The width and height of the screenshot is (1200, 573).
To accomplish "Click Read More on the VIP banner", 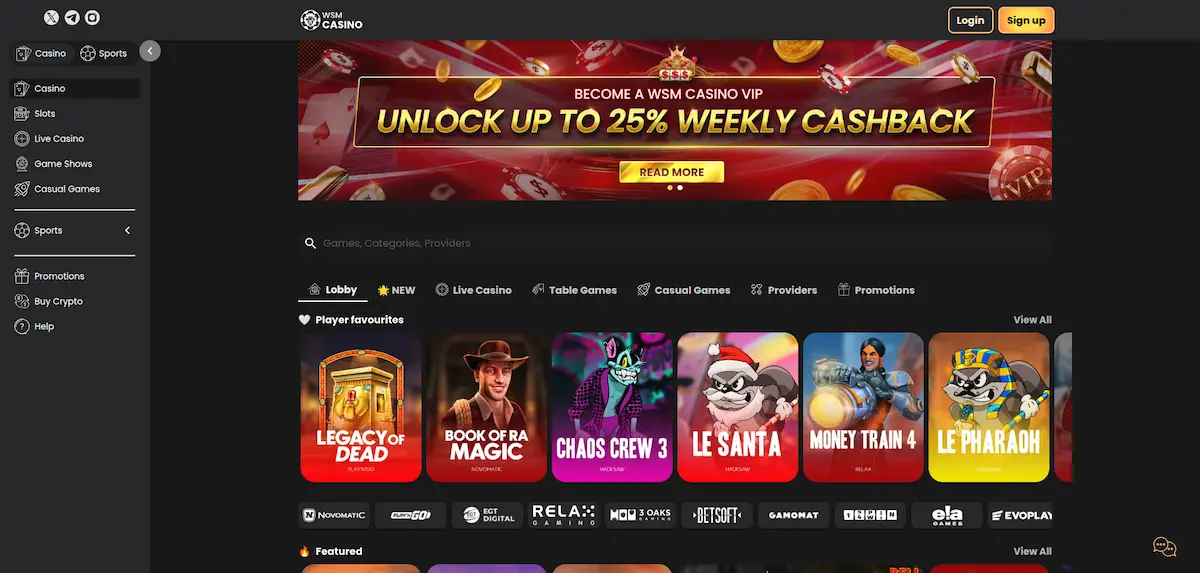I will [x=672, y=172].
